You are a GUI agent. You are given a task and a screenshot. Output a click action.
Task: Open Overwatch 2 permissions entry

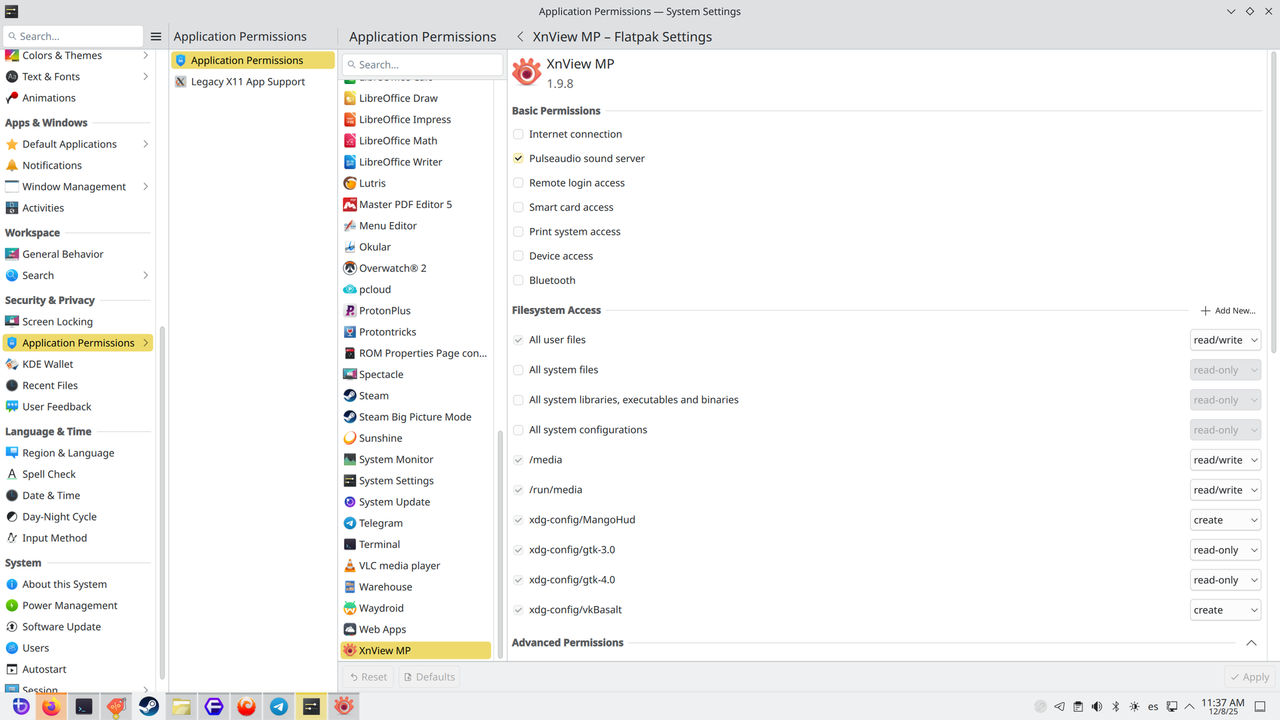click(416, 268)
